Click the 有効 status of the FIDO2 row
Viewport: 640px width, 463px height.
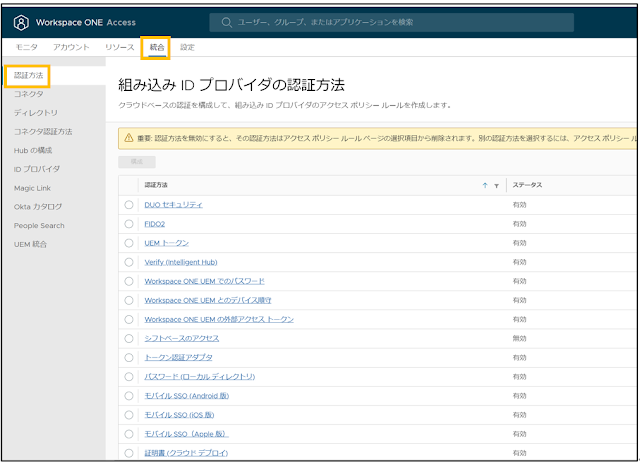(519, 224)
